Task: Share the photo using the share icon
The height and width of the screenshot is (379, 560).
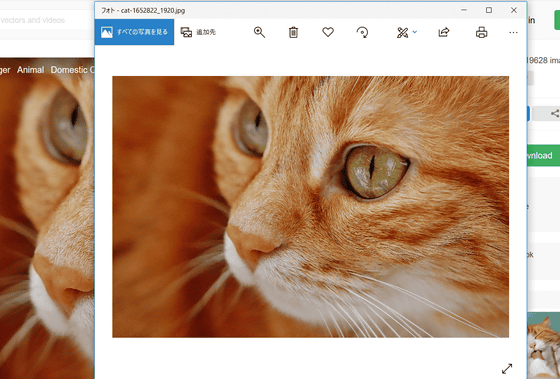Action: pos(444,32)
